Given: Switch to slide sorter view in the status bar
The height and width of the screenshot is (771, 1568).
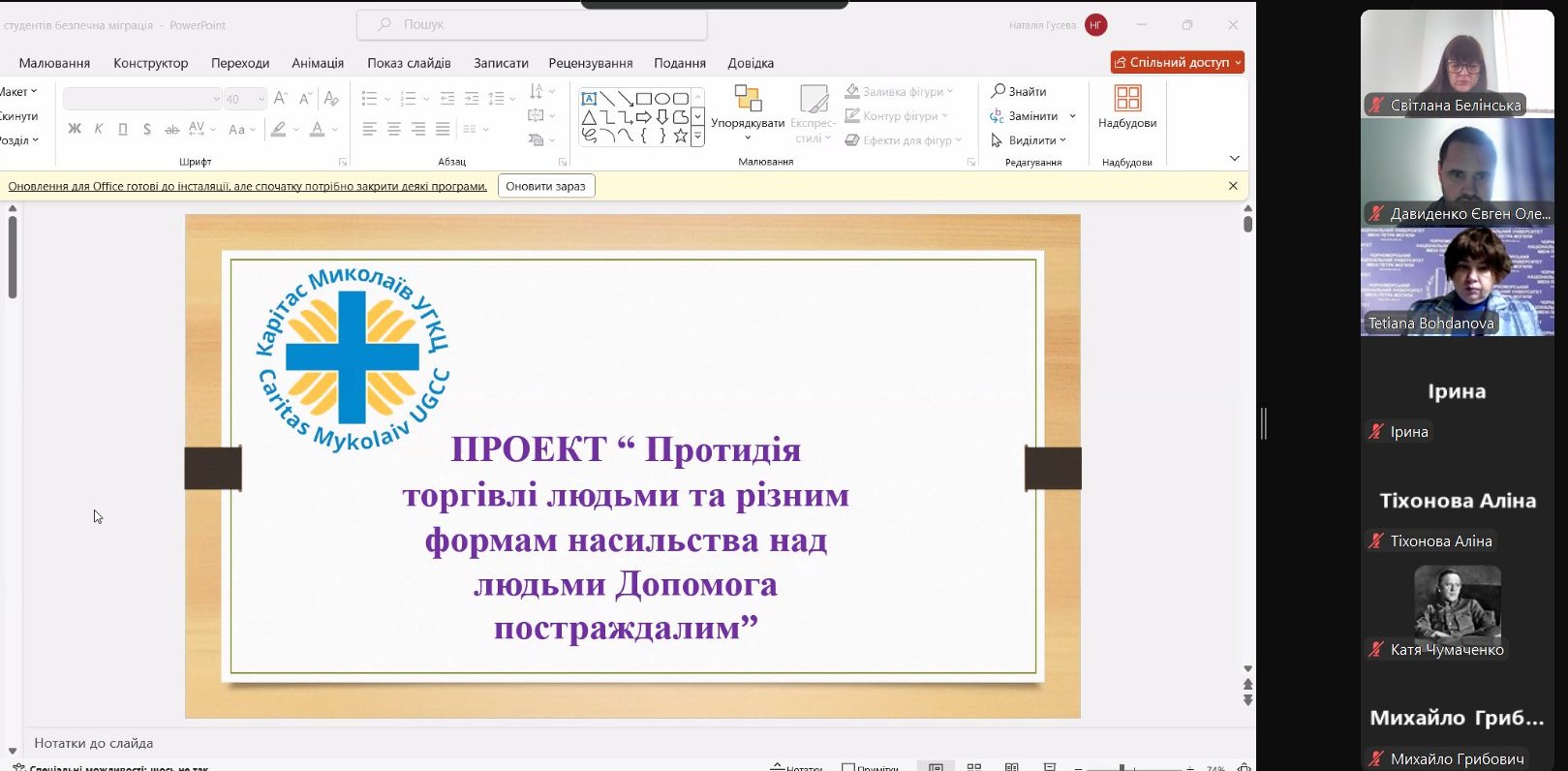Looking at the screenshot, I should [x=974, y=767].
